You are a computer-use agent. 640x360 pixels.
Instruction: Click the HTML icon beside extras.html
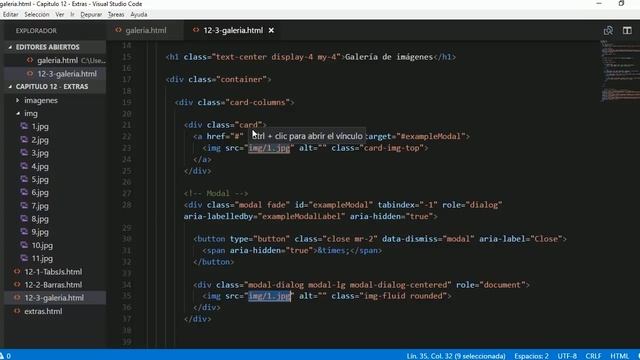point(17,311)
